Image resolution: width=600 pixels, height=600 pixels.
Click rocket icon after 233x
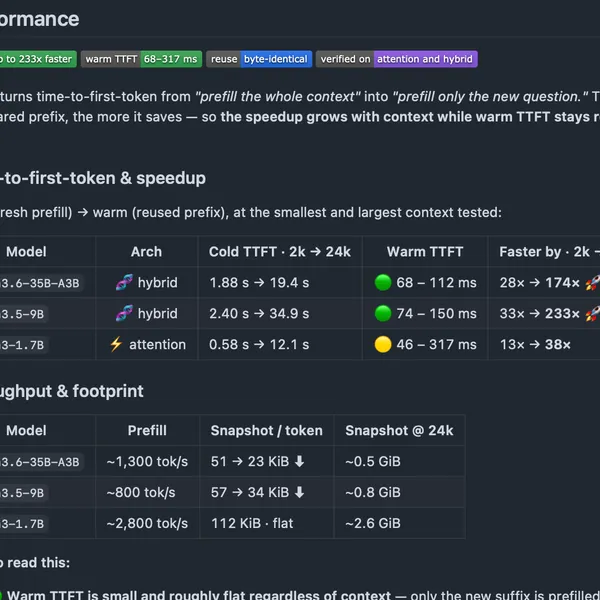click(593, 314)
